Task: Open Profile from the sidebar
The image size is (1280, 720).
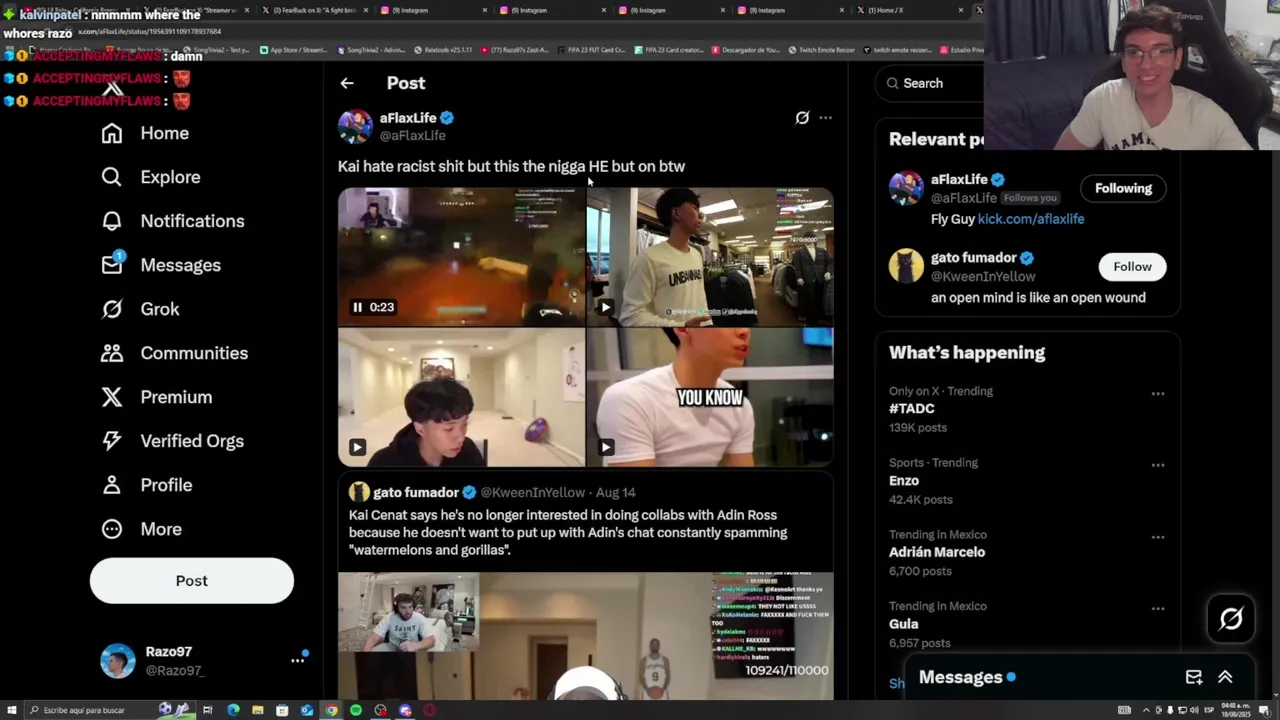Action: (x=146, y=485)
